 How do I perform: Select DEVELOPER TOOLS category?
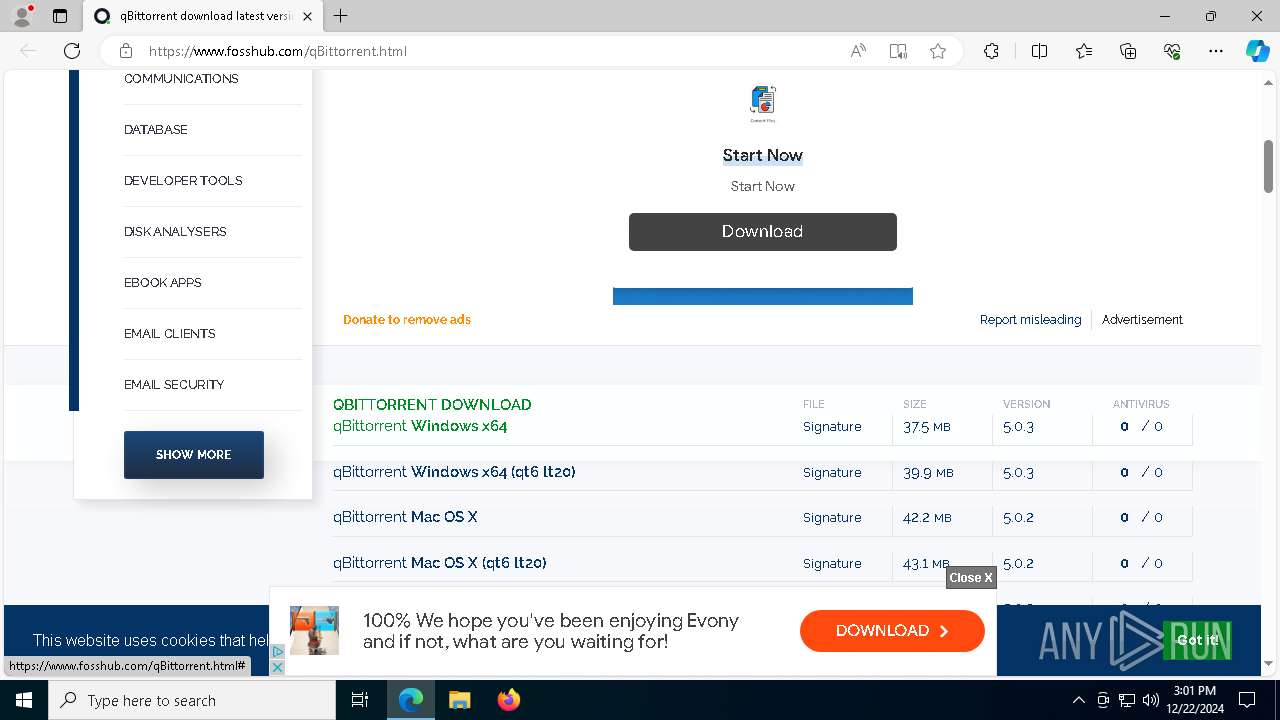point(183,181)
